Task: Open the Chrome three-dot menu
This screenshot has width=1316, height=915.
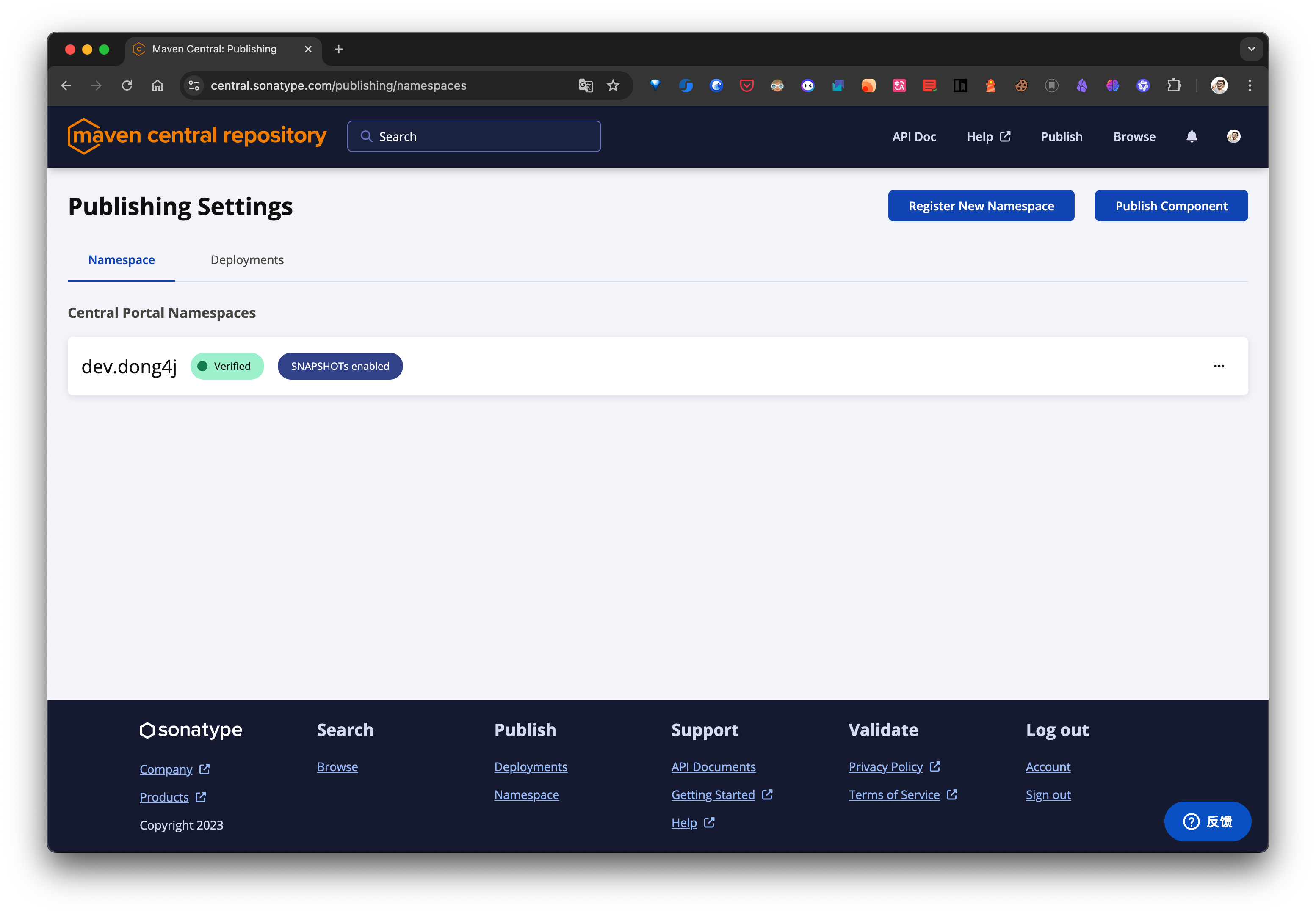Action: [1250, 85]
